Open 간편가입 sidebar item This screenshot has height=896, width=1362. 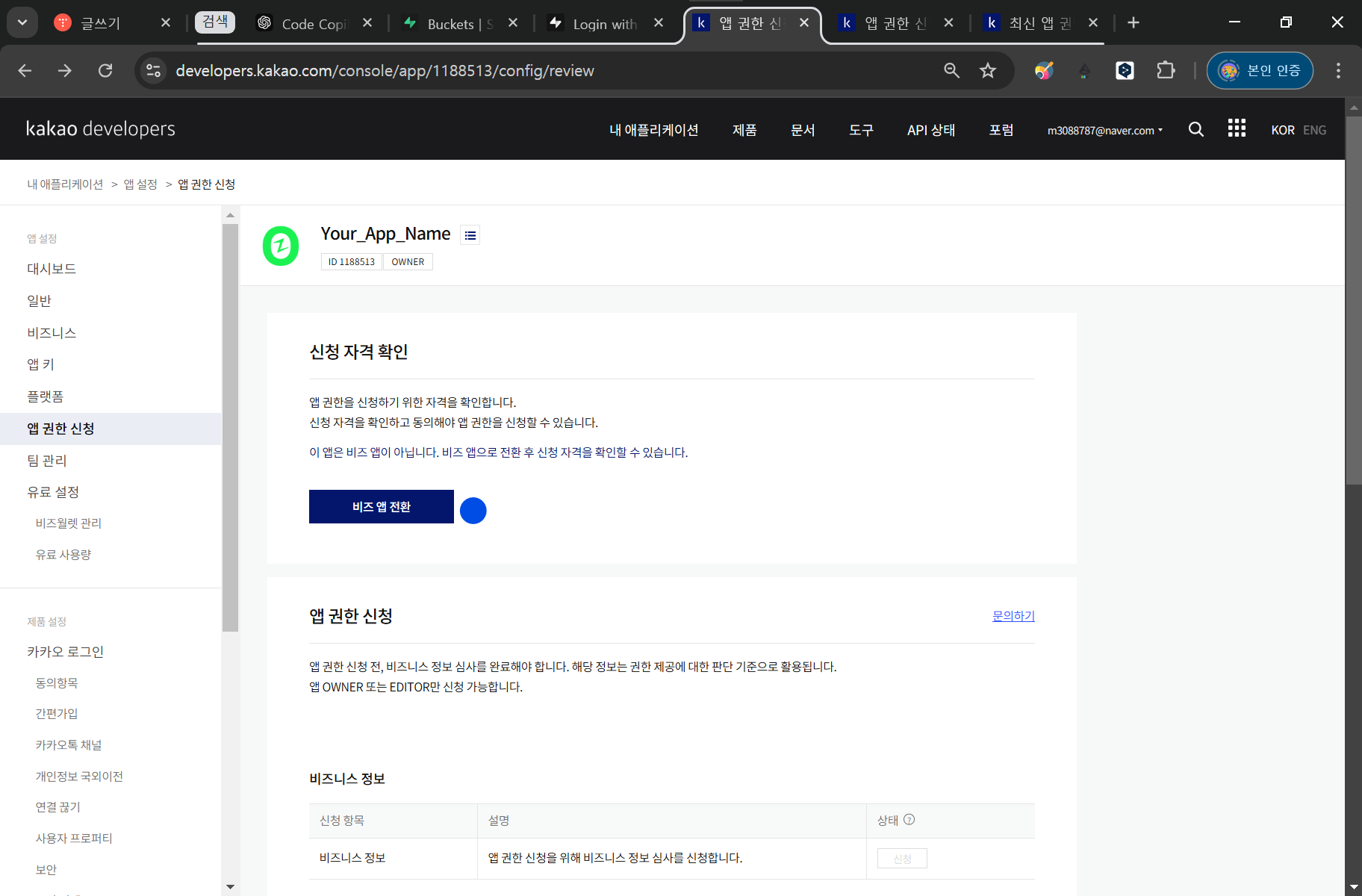point(57,714)
